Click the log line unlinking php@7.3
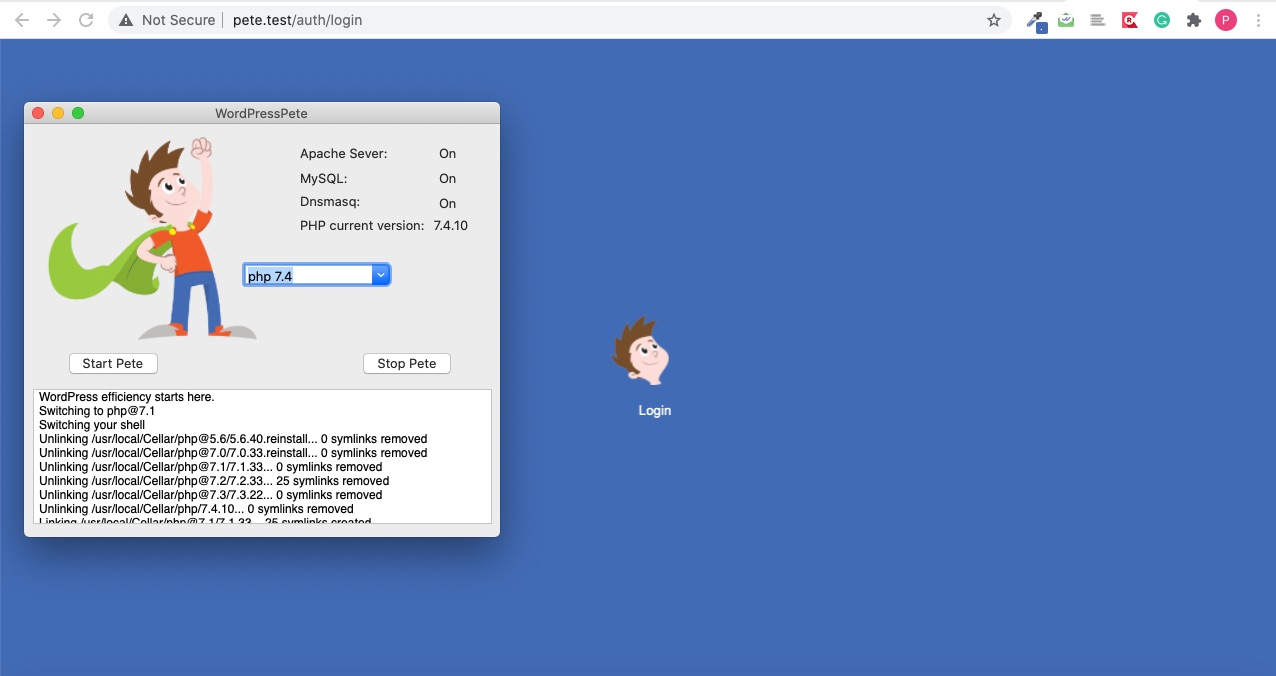1276x676 pixels. coord(211,495)
